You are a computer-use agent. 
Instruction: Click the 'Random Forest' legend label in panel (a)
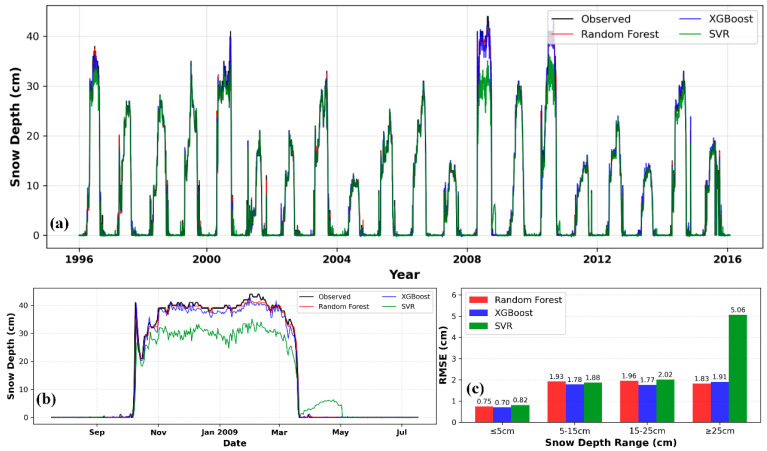(620, 34)
